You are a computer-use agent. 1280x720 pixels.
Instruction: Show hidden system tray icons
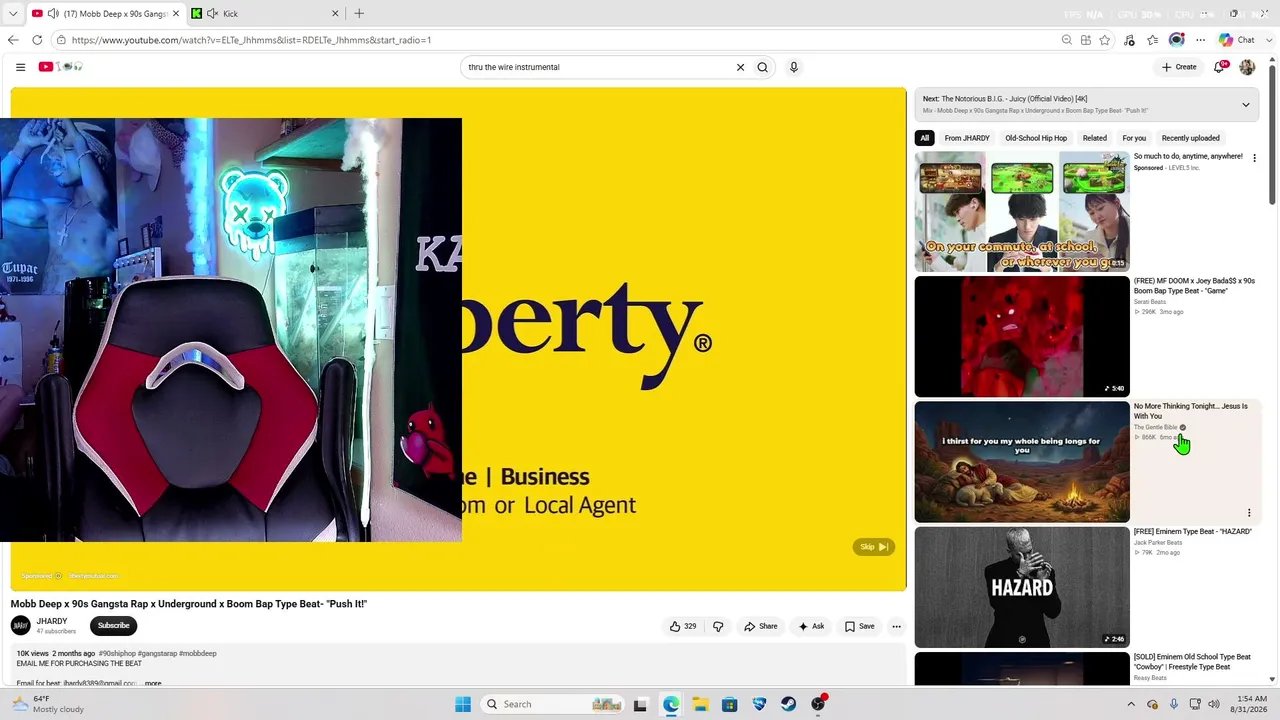pyautogui.click(x=1133, y=704)
